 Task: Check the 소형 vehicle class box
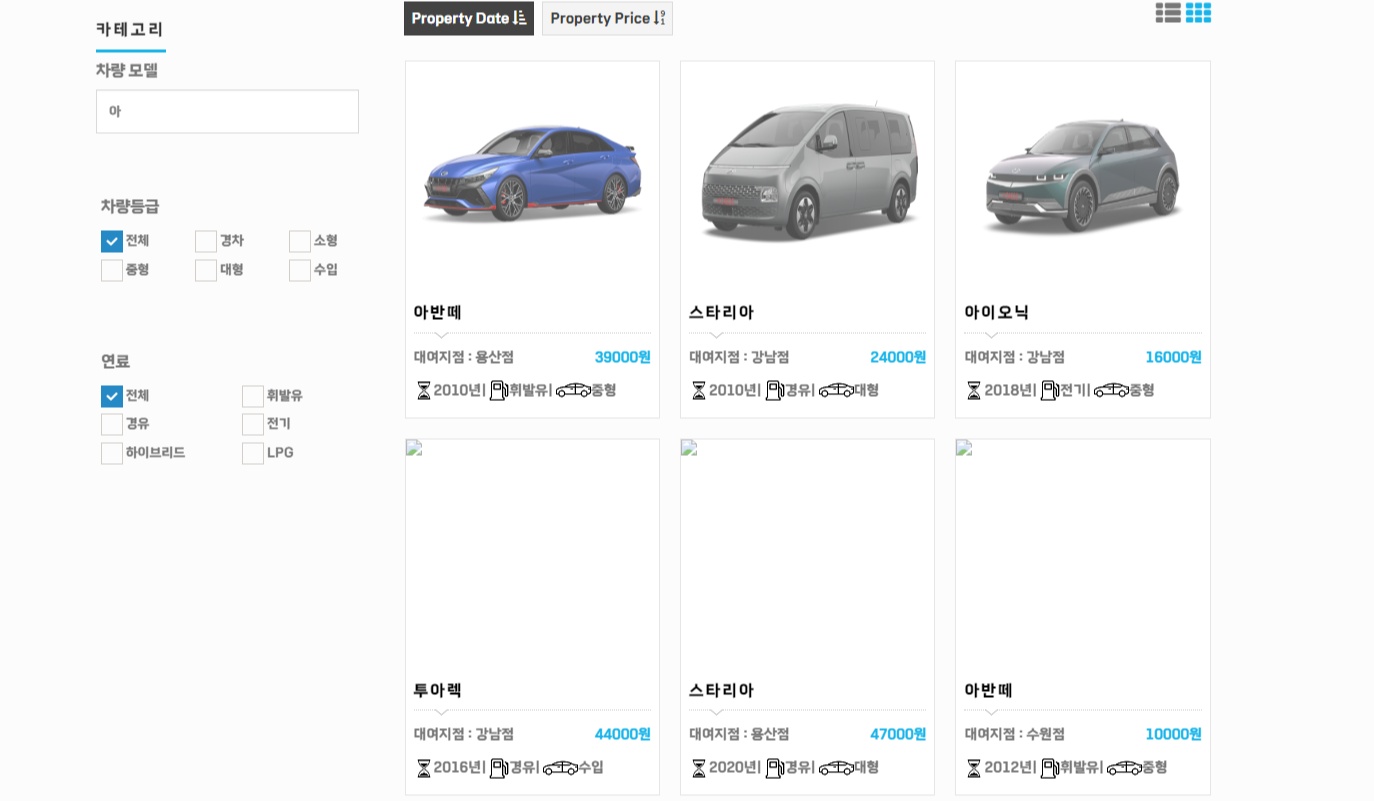[300, 241]
